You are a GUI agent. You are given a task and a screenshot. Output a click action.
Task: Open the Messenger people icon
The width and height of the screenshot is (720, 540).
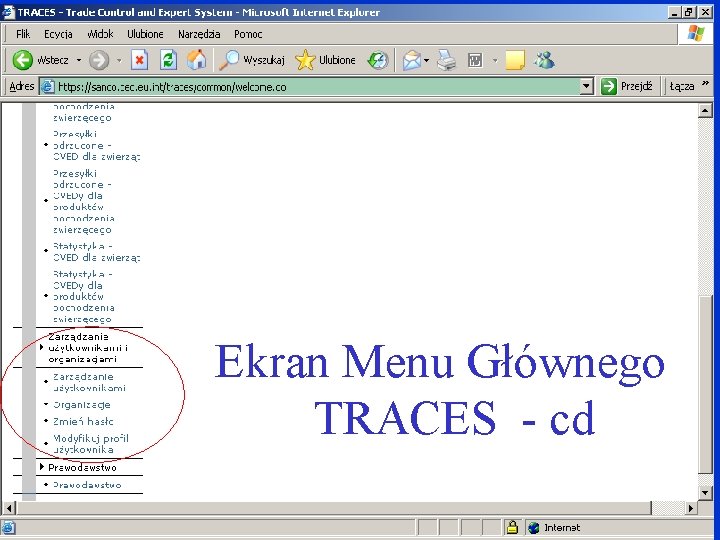click(545, 60)
